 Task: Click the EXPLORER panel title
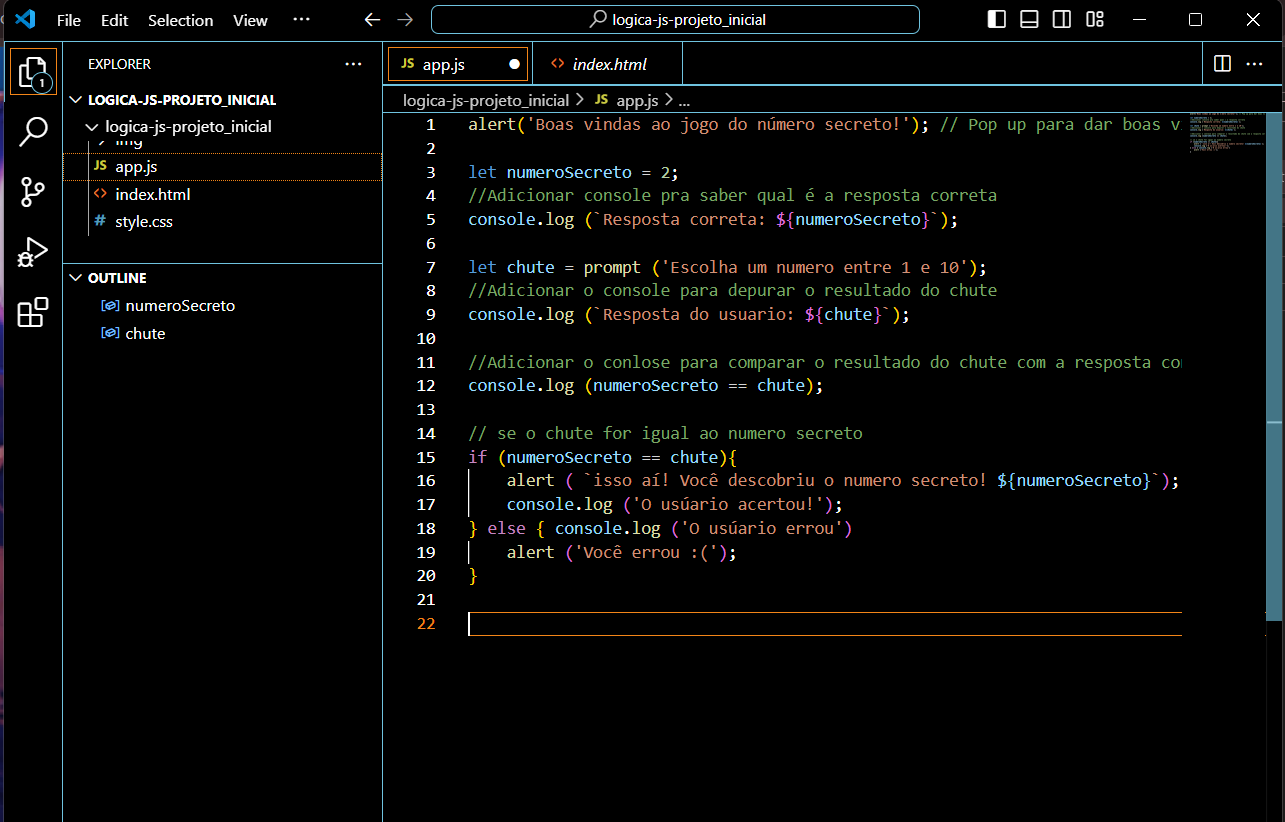click(119, 64)
